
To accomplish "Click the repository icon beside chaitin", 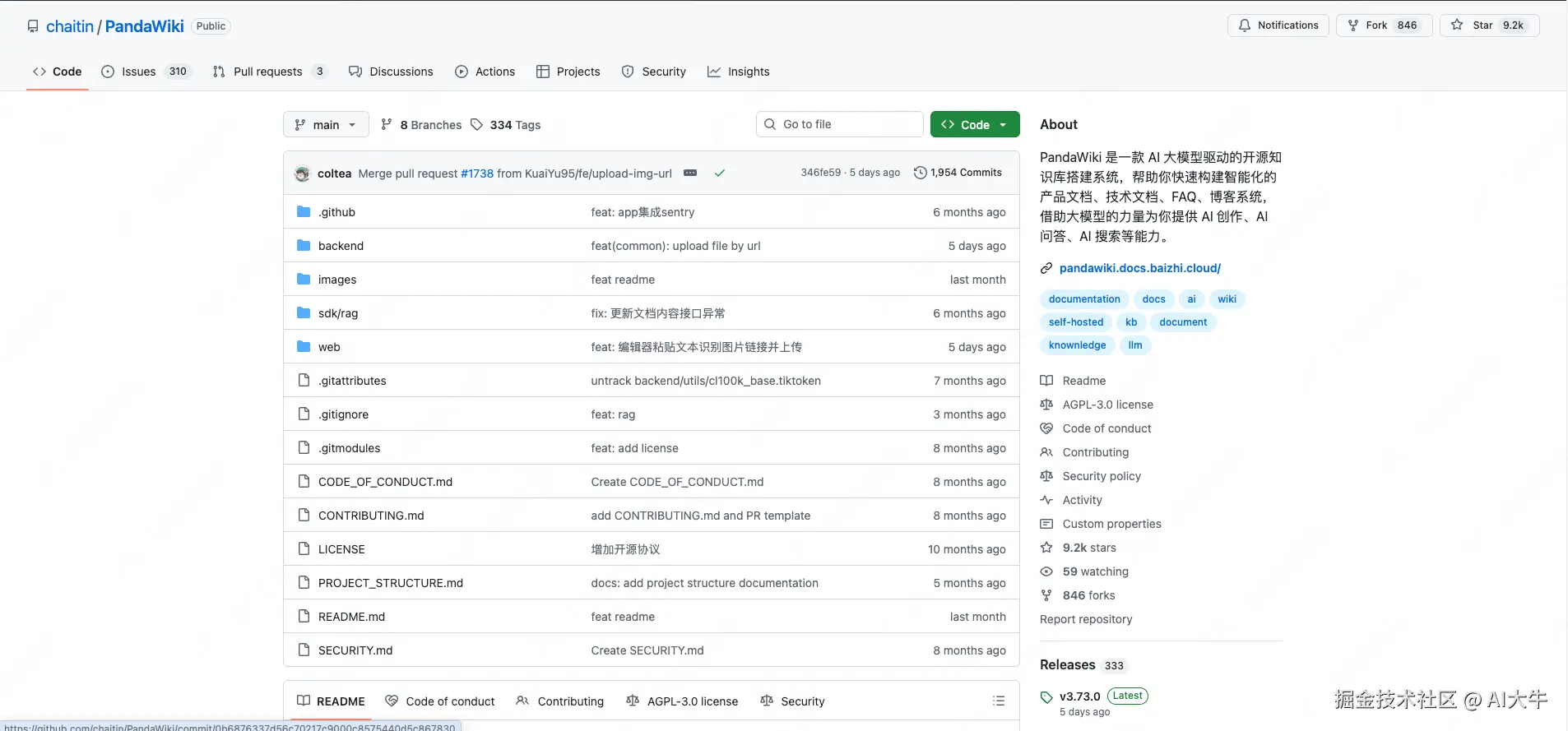I will [33, 26].
